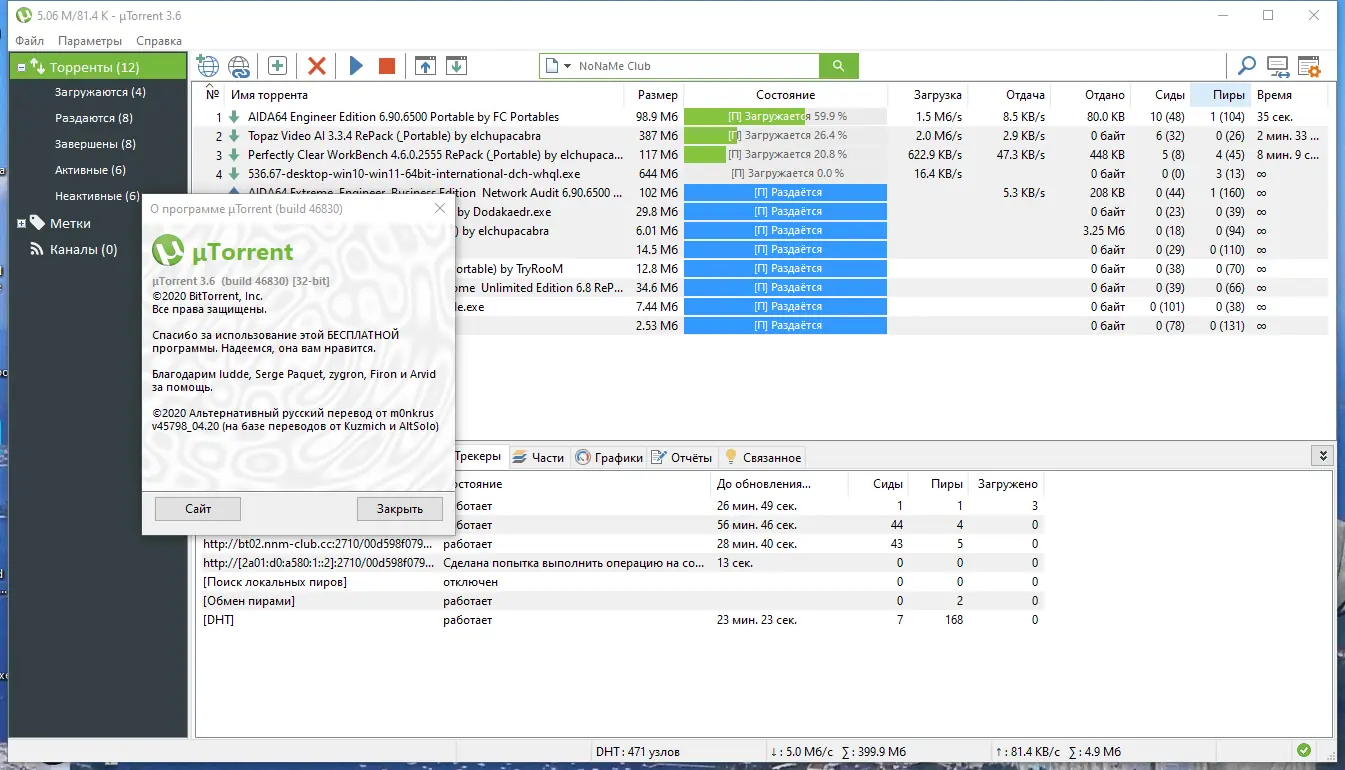Click Move Down Queue arrow icon

(x=456, y=66)
